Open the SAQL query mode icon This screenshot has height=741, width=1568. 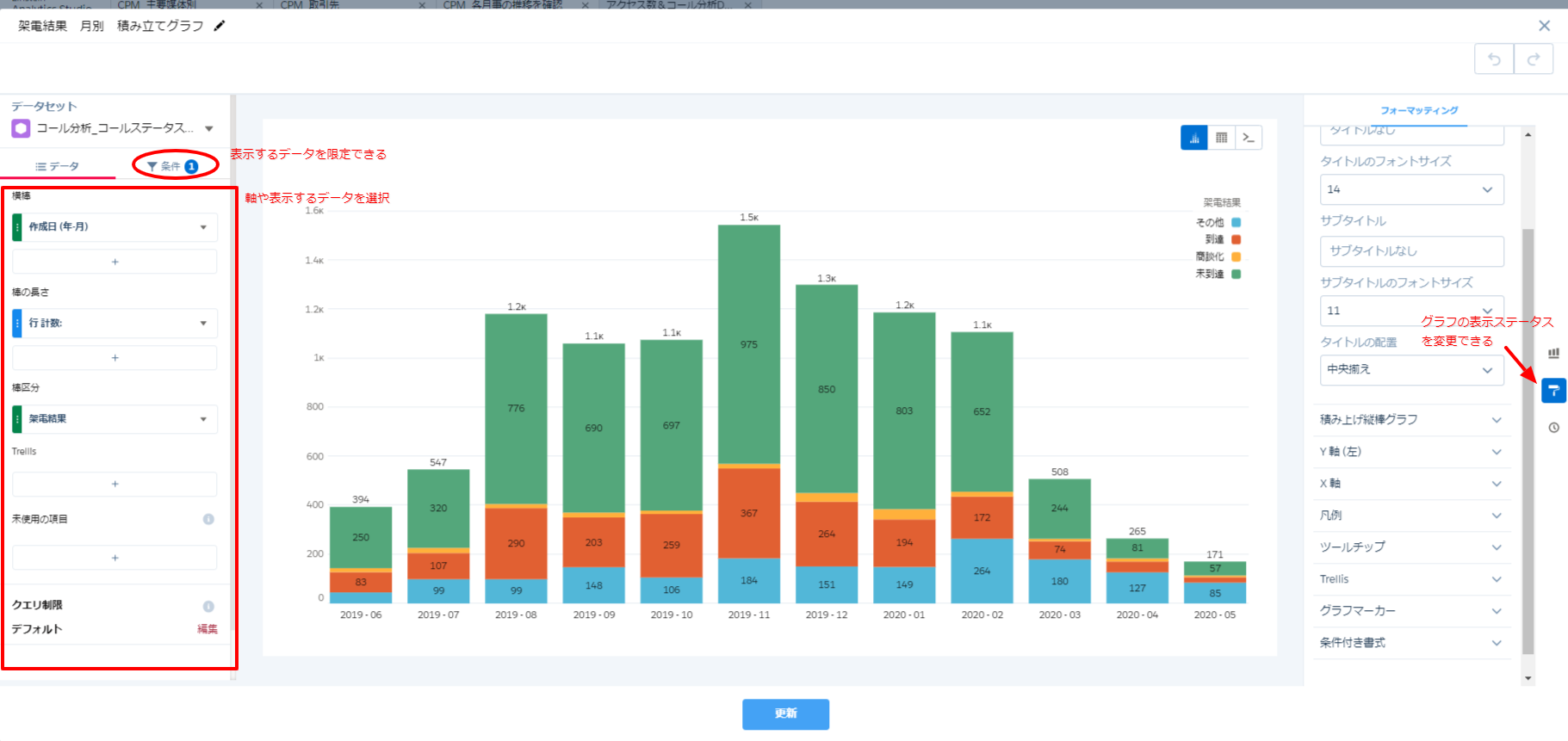[1249, 138]
